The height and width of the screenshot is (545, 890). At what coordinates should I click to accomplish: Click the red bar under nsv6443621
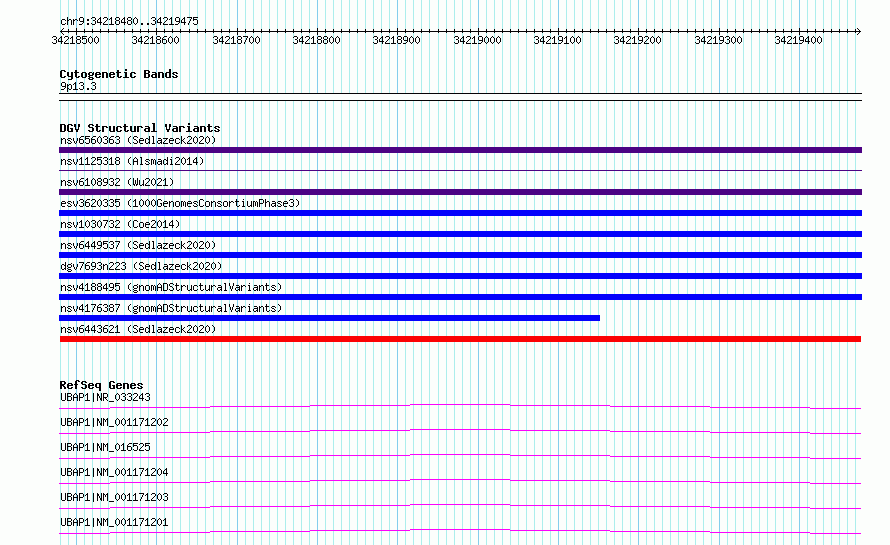click(460, 339)
